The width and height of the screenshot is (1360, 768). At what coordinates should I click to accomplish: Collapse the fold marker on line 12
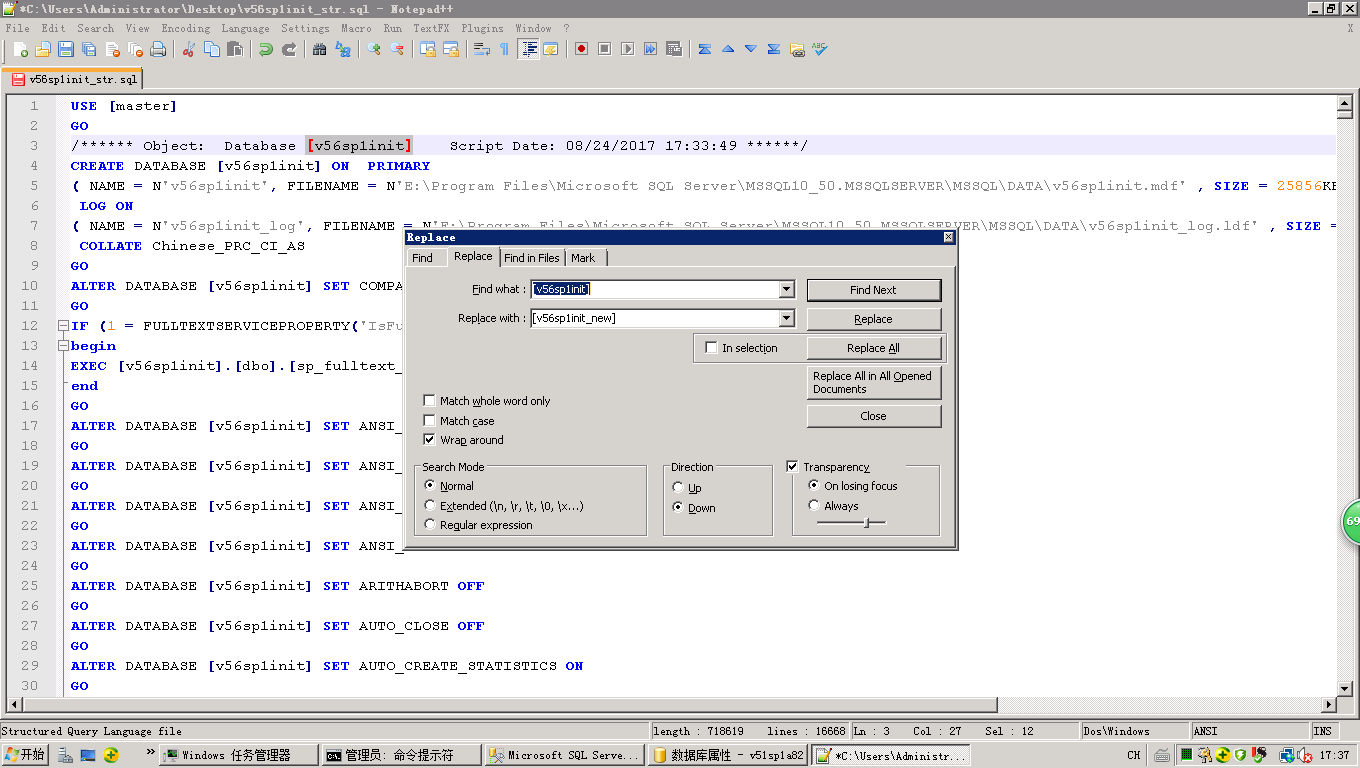click(63, 326)
